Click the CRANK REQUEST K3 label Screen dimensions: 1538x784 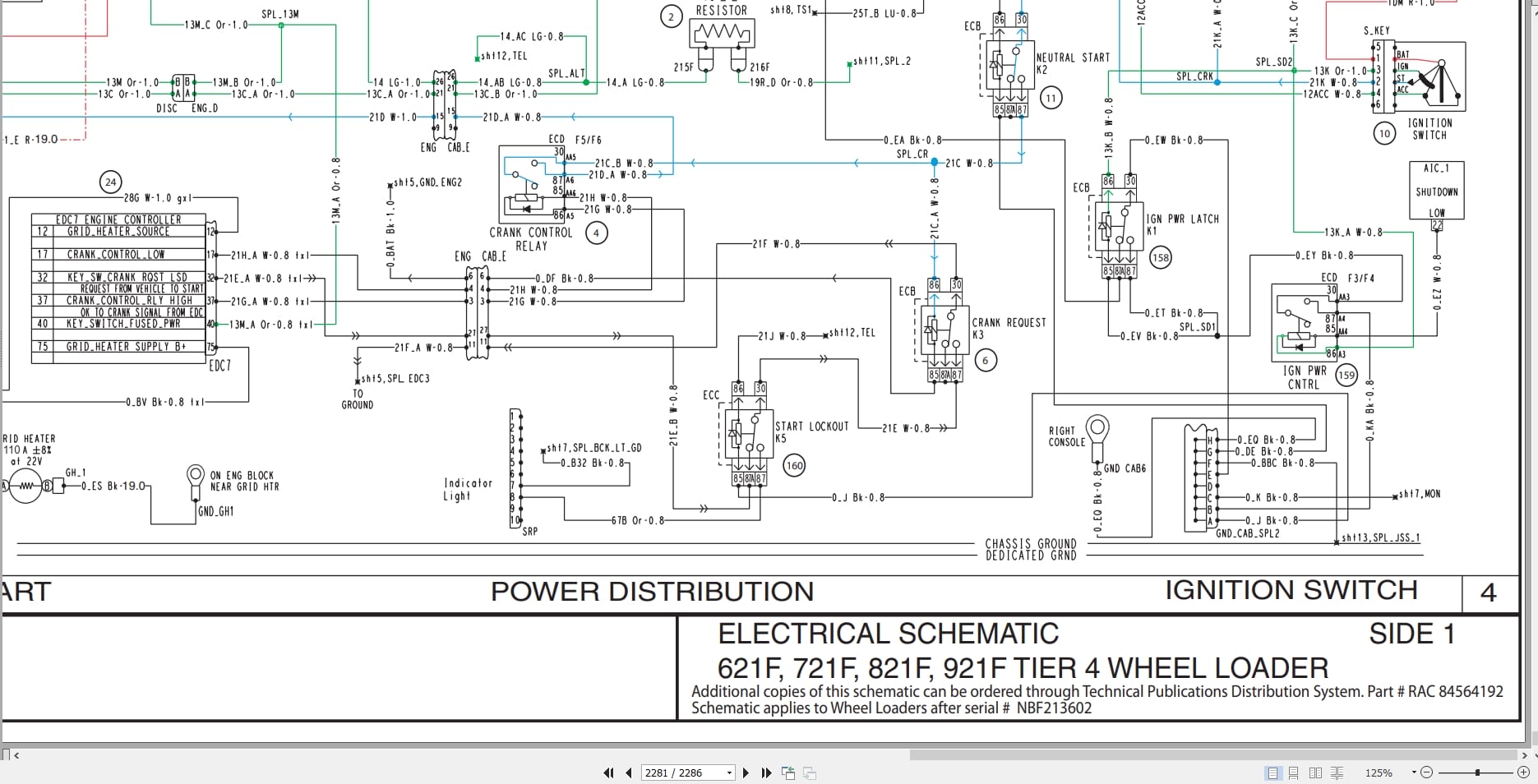[1009, 329]
